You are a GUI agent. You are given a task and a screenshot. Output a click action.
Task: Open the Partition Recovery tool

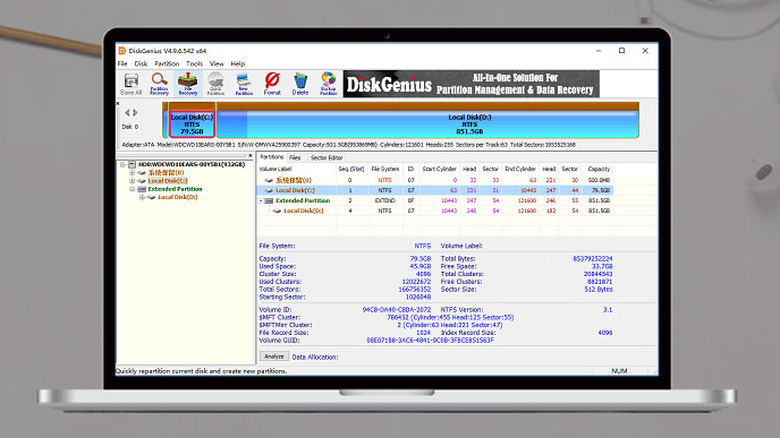click(x=159, y=84)
